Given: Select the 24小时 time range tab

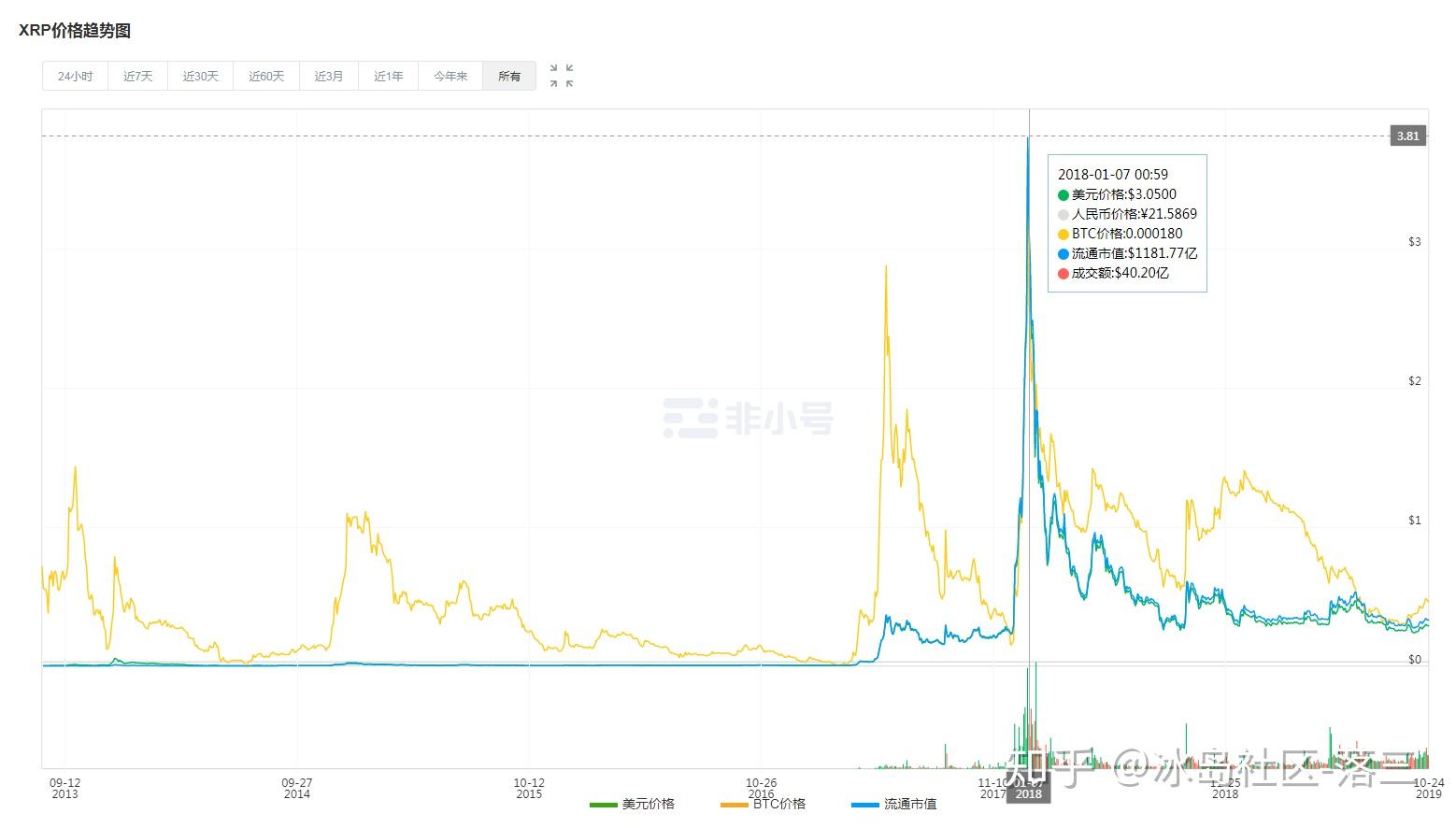Looking at the screenshot, I should pyautogui.click(x=75, y=76).
